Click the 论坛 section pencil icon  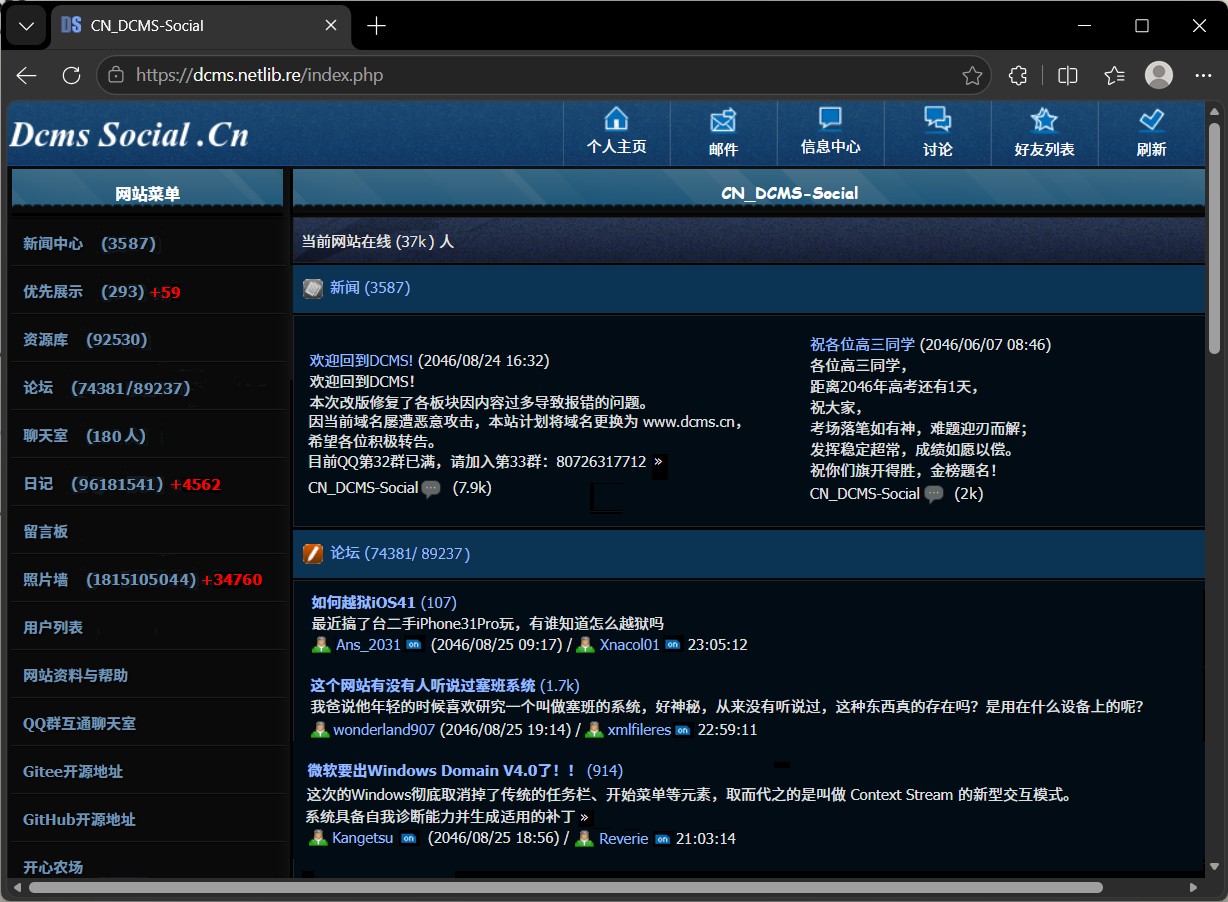pos(313,553)
